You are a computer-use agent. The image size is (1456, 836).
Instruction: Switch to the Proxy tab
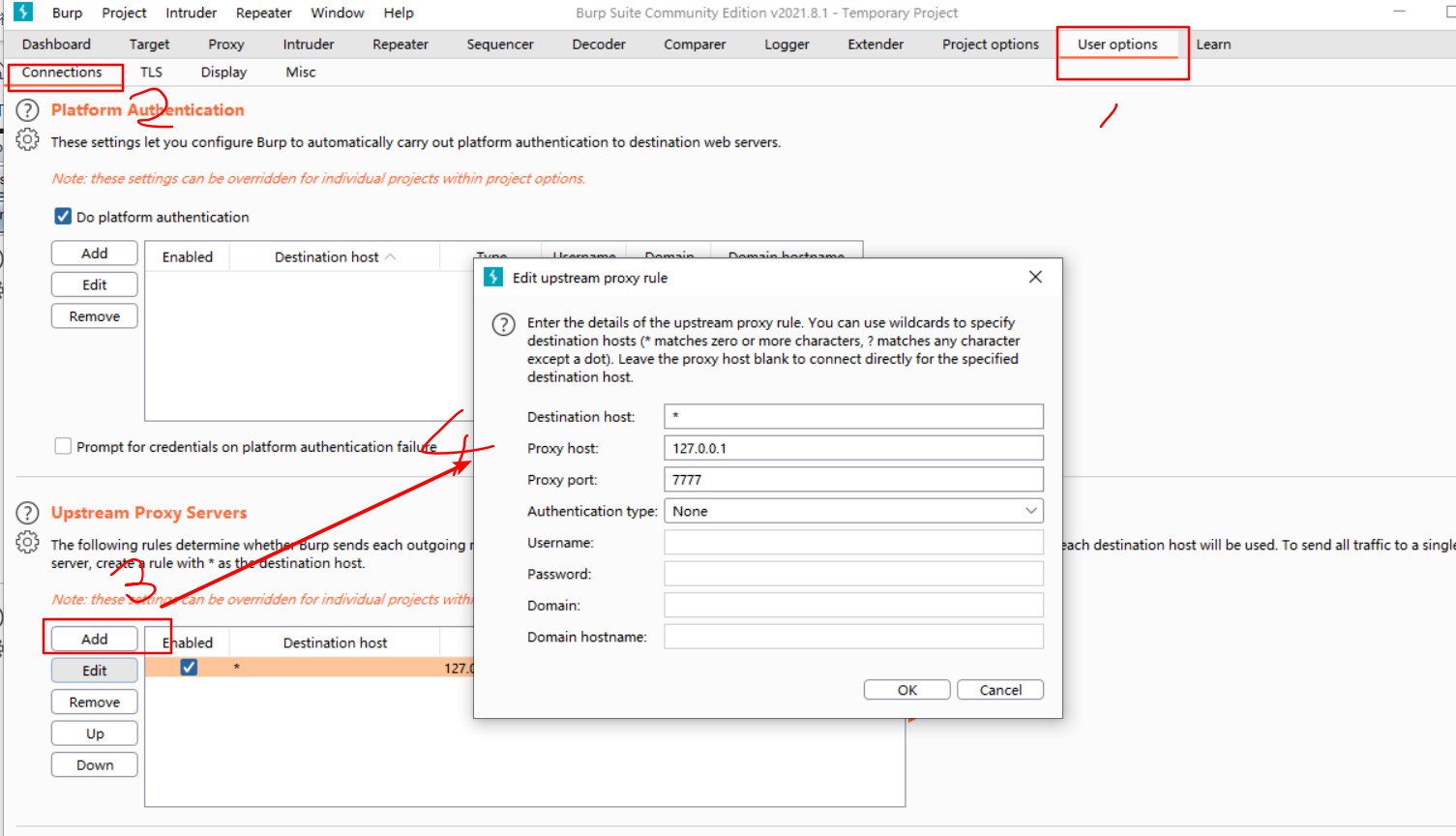tap(225, 45)
